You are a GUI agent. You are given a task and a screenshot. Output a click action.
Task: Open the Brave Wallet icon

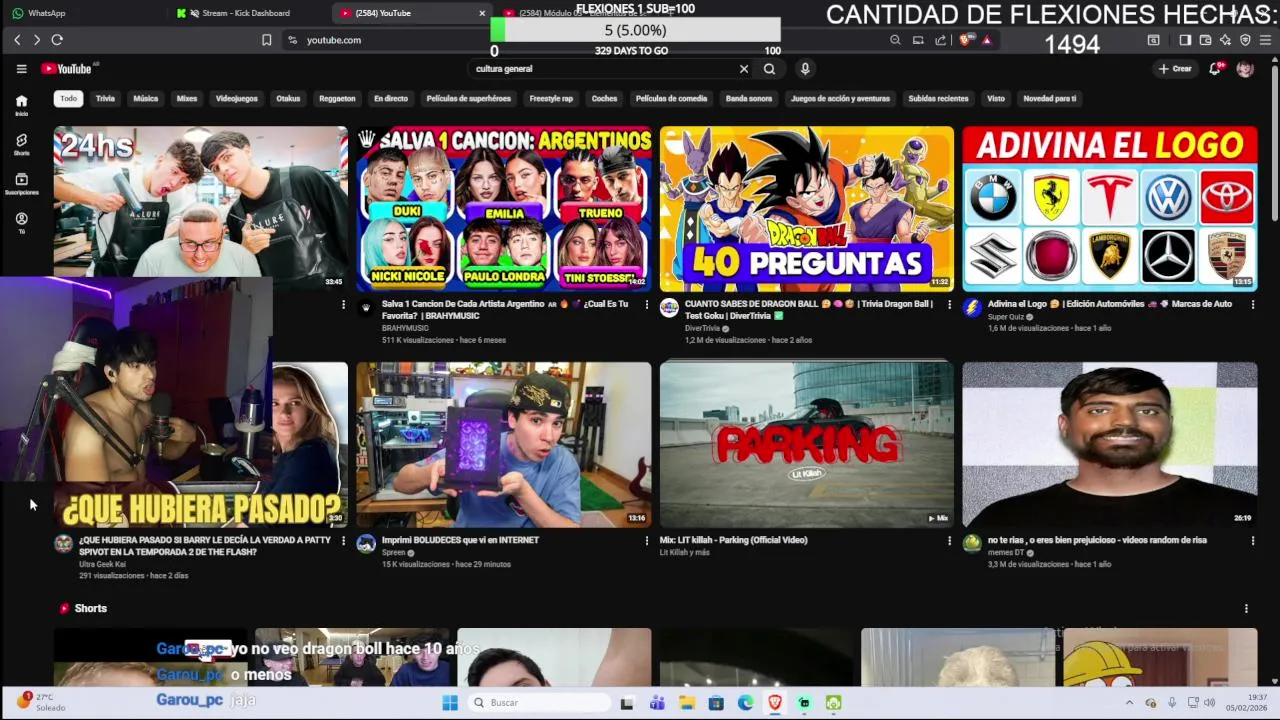(1205, 40)
